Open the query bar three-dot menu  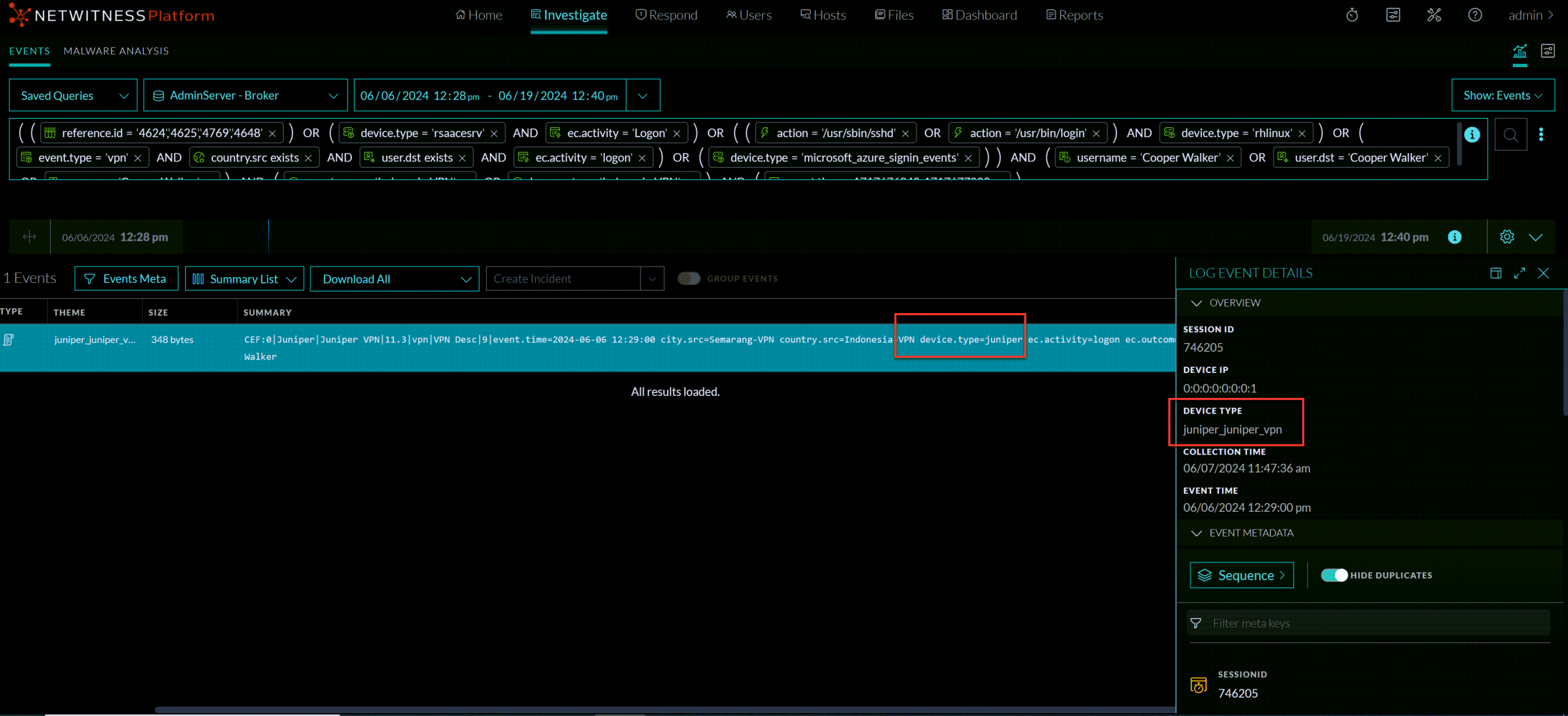(x=1542, y=134)
